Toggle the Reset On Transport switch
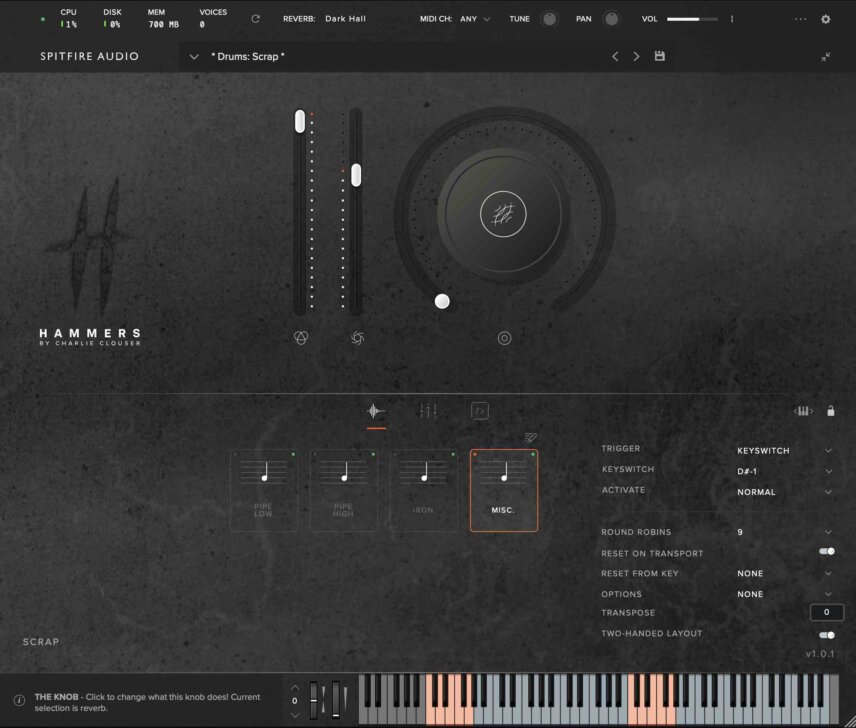The height and width of the screenshot is (728, 856). (827, 552)
